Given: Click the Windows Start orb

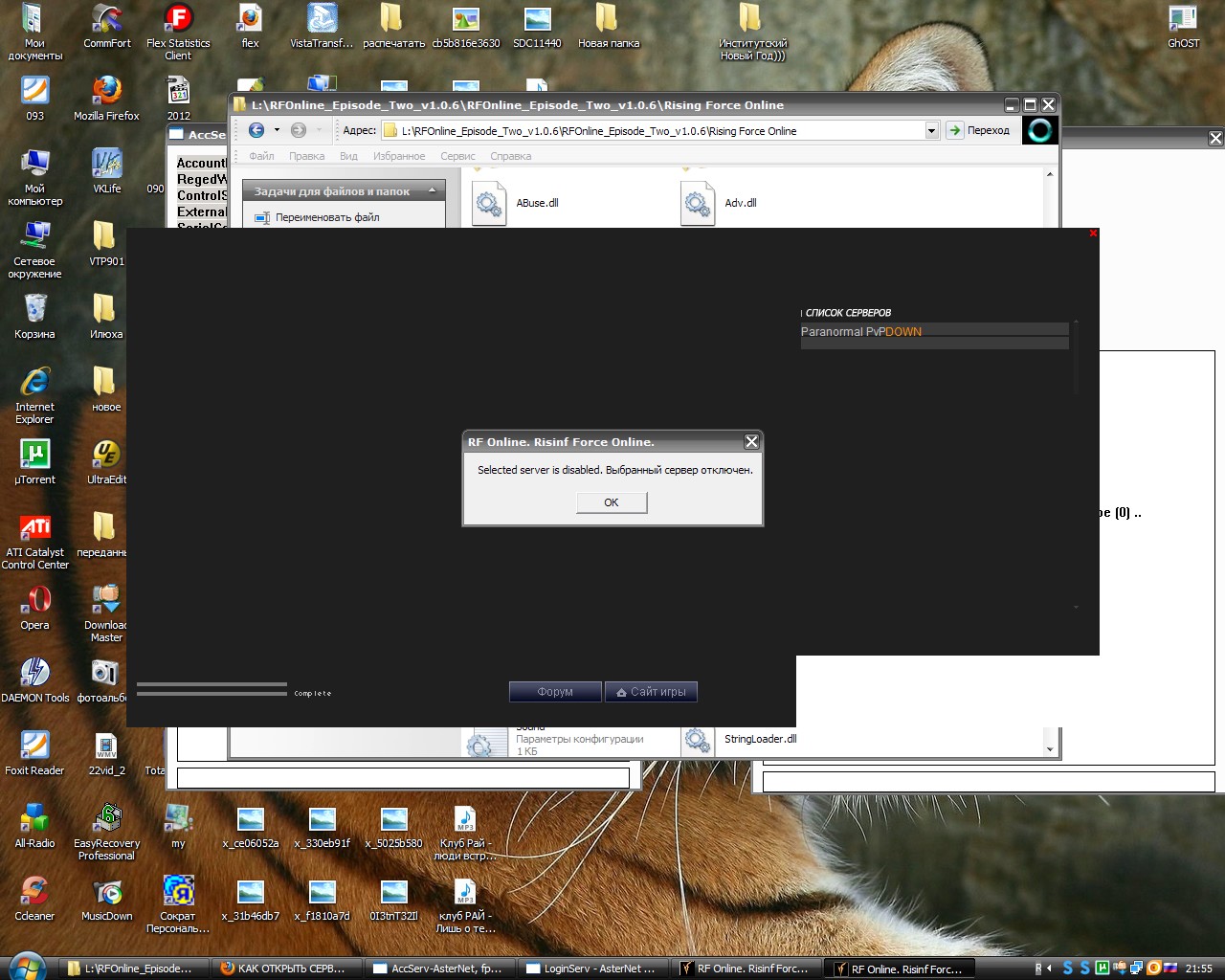Looking at the screenshot, I should (x=26, y=967).
